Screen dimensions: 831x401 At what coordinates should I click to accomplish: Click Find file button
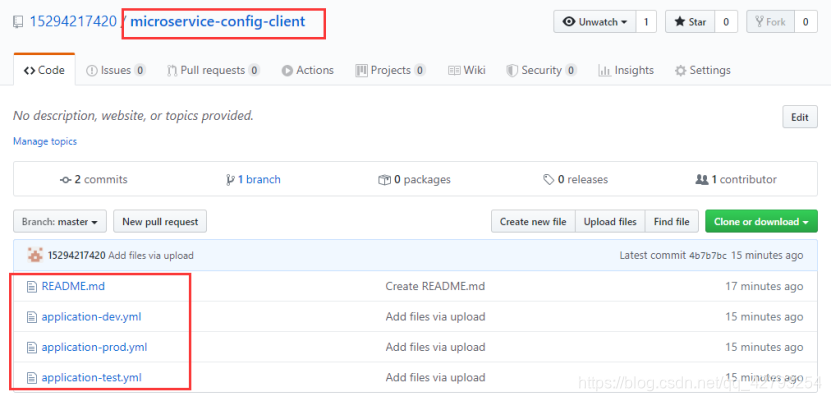click(671, 221)
